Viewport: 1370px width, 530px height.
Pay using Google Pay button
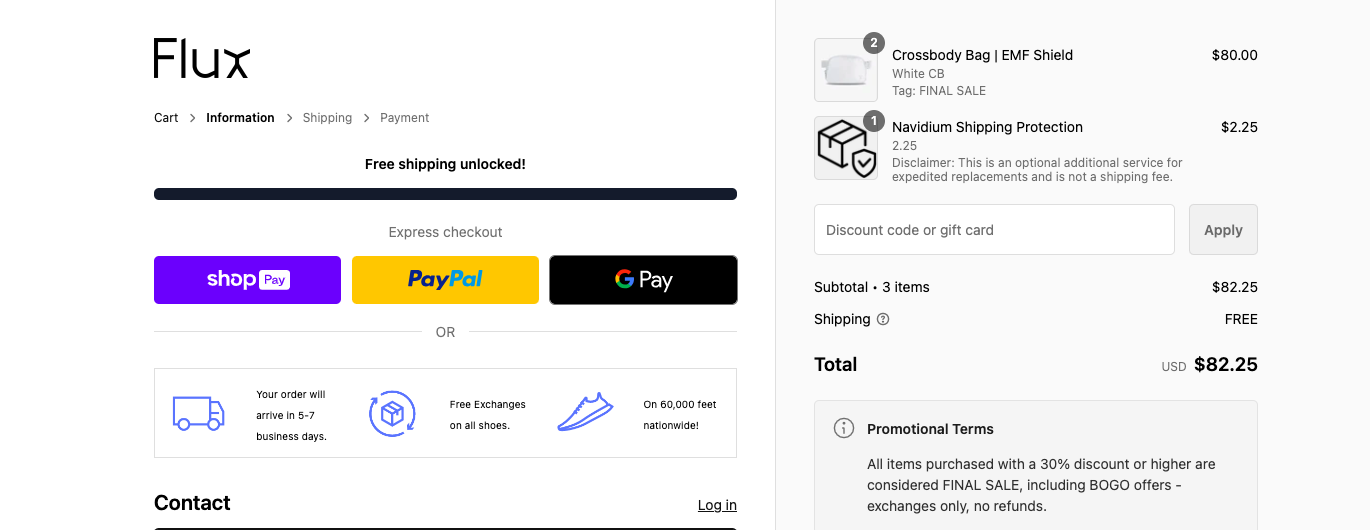point(643,280)
